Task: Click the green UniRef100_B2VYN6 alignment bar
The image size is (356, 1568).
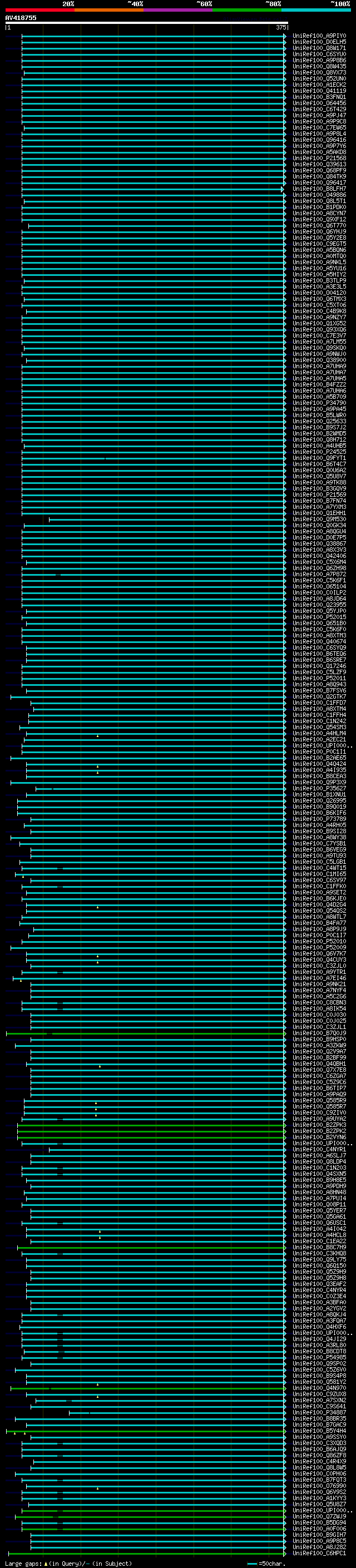Action: coord(151,1137)
